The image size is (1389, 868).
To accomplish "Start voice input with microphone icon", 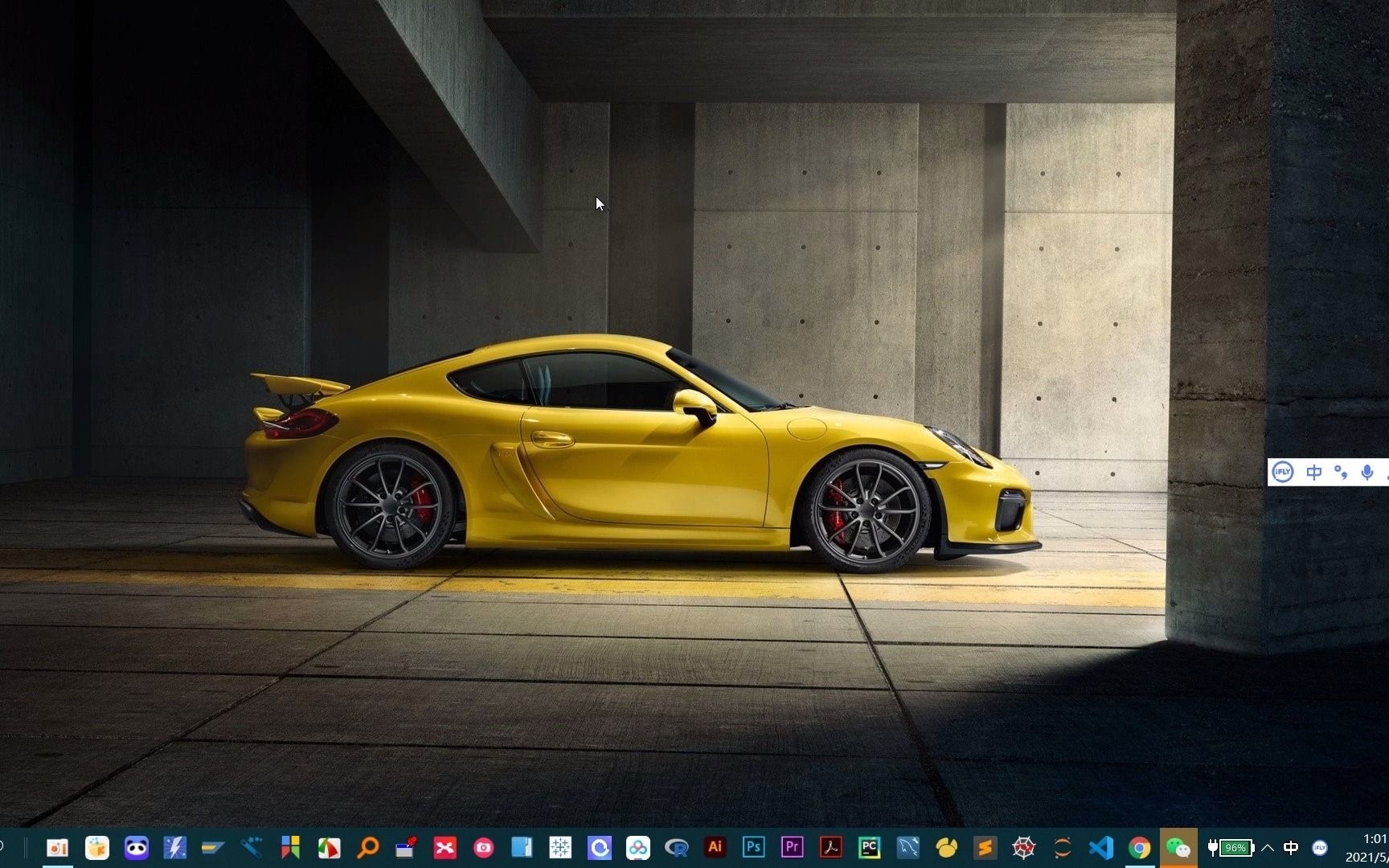I will [x=1366, y=472].
